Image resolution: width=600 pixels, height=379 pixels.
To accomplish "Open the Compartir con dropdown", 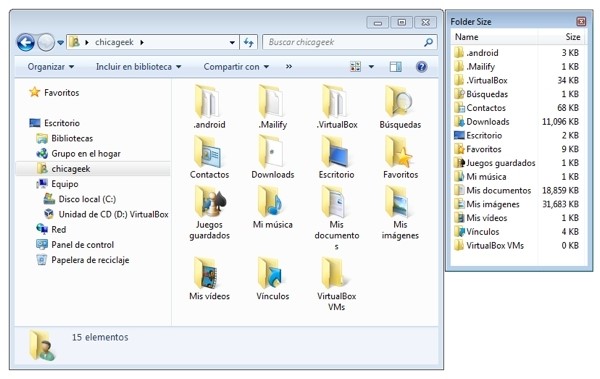I will 236,67.
